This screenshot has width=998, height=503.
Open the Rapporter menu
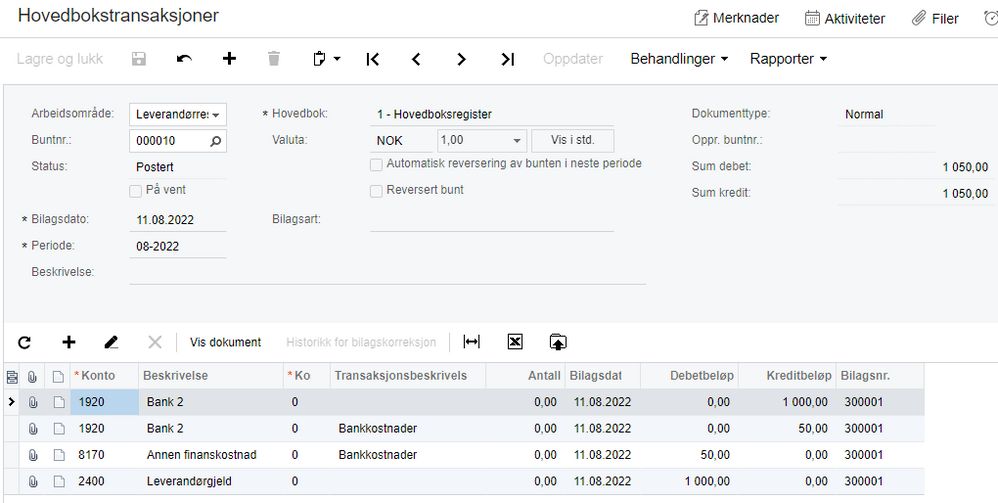788,59
